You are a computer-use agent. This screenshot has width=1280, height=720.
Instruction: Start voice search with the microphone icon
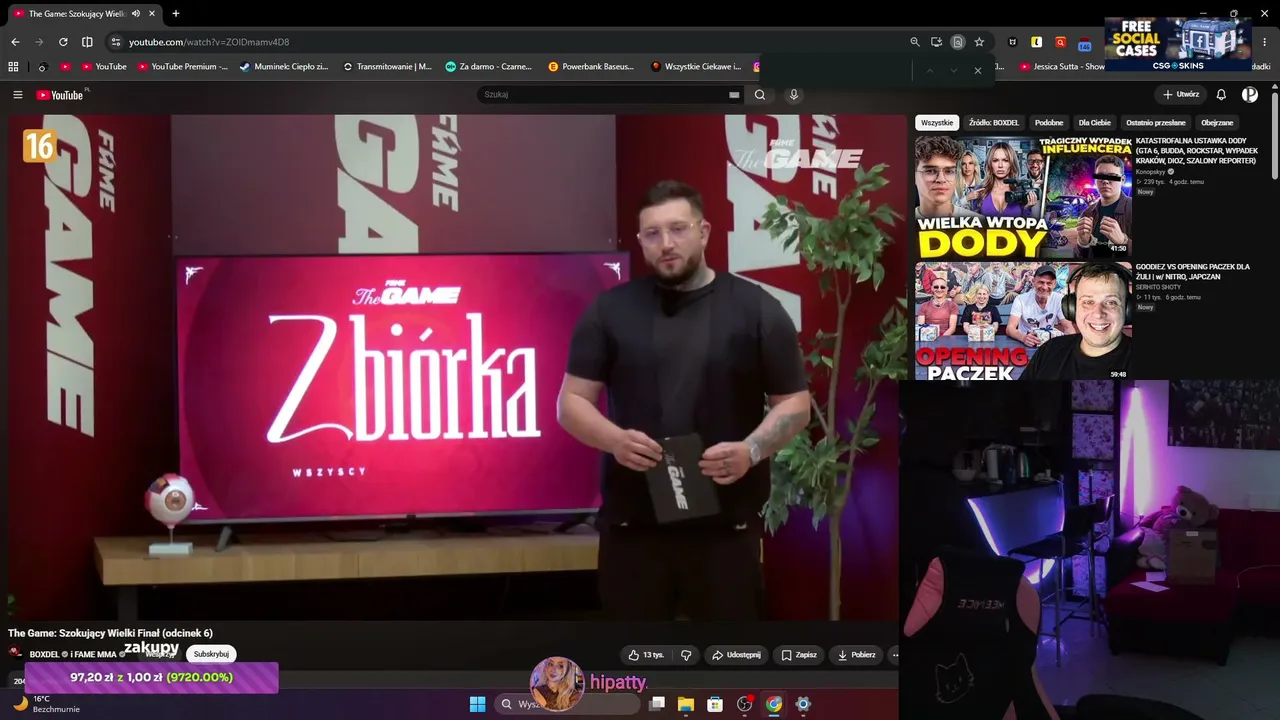pos(794,95)
